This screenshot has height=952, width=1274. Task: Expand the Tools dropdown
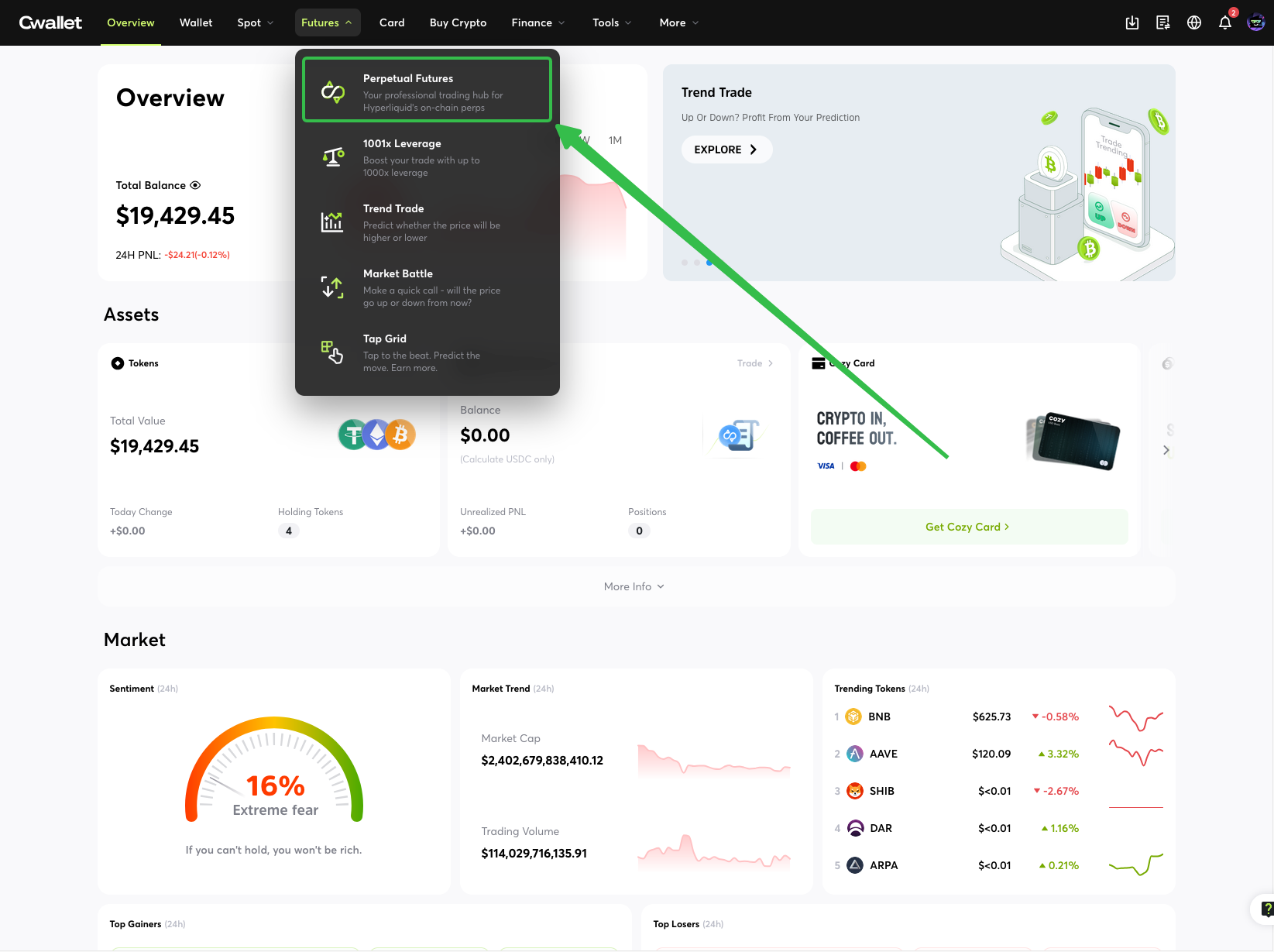coord(611,22)
